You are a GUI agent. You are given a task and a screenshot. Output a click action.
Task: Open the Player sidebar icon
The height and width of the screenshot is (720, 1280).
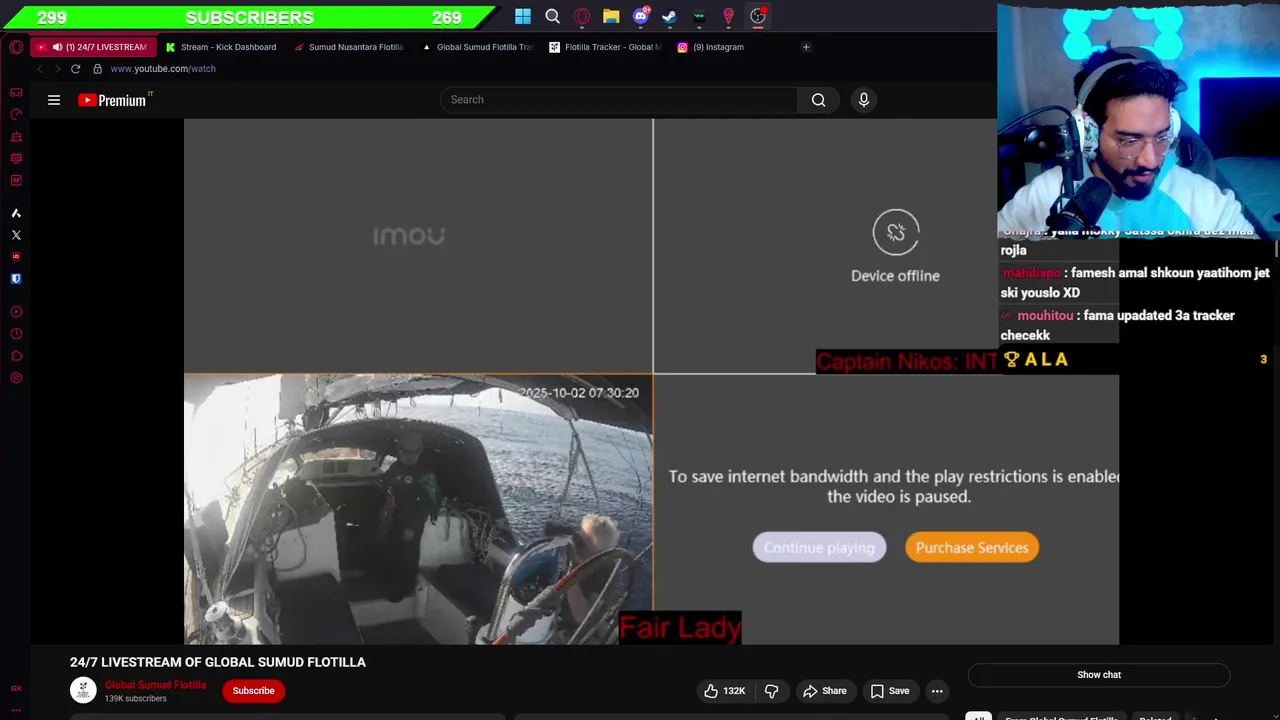pyautogui.click(x=16, y=312)
